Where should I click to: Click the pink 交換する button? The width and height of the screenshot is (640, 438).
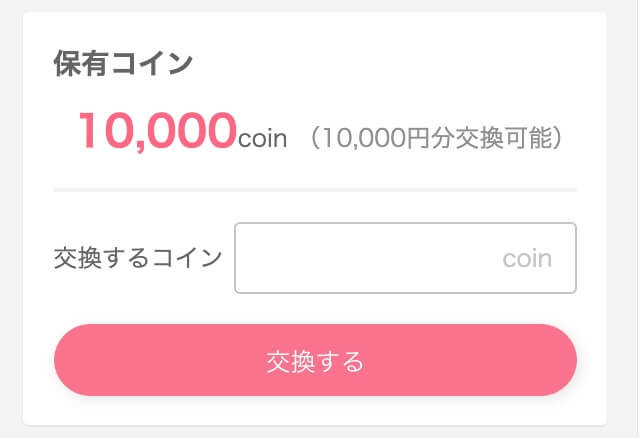click(315, 360)
